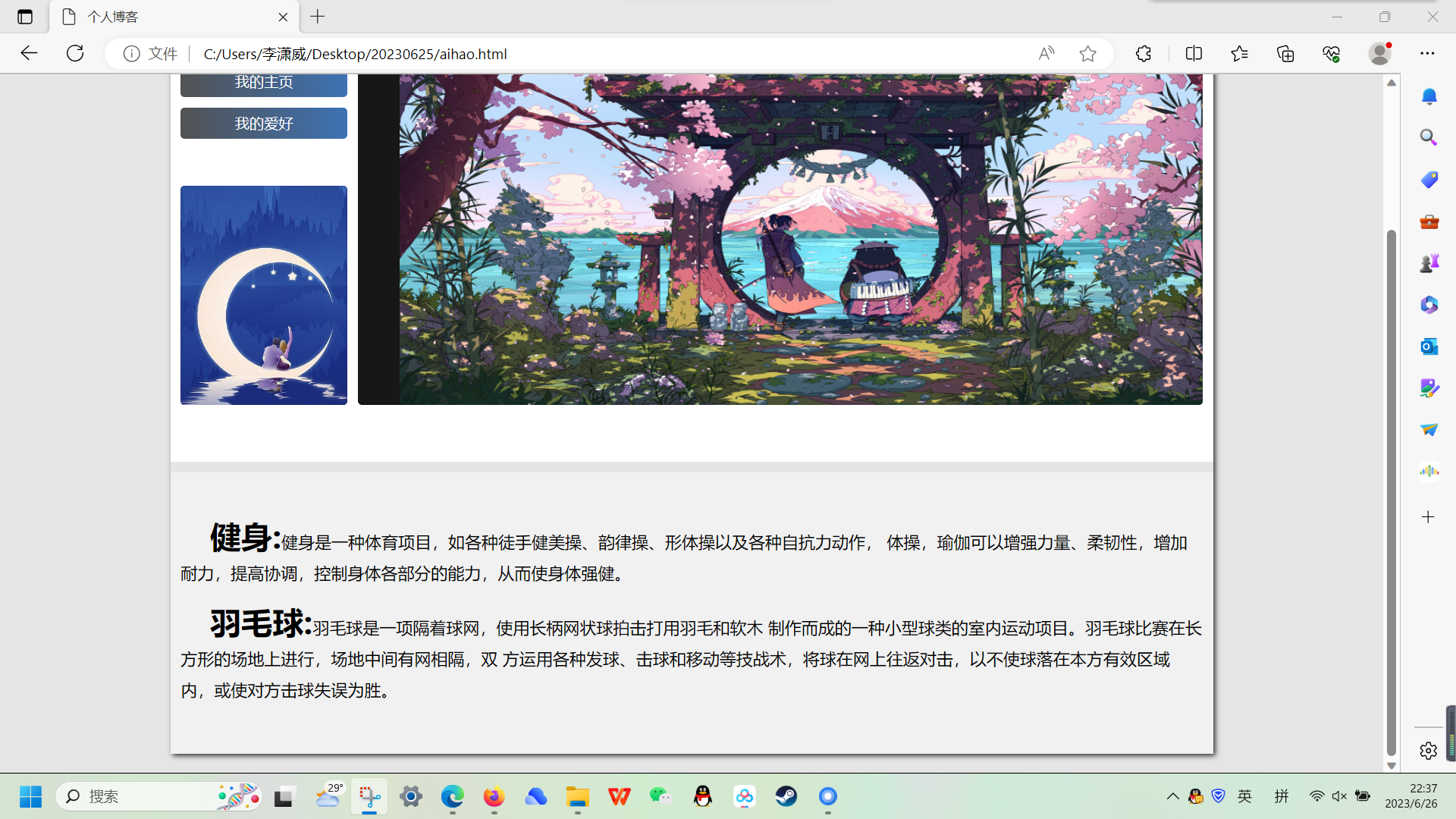Open a new tab with plus button
1456x819 pixels.
318,17
